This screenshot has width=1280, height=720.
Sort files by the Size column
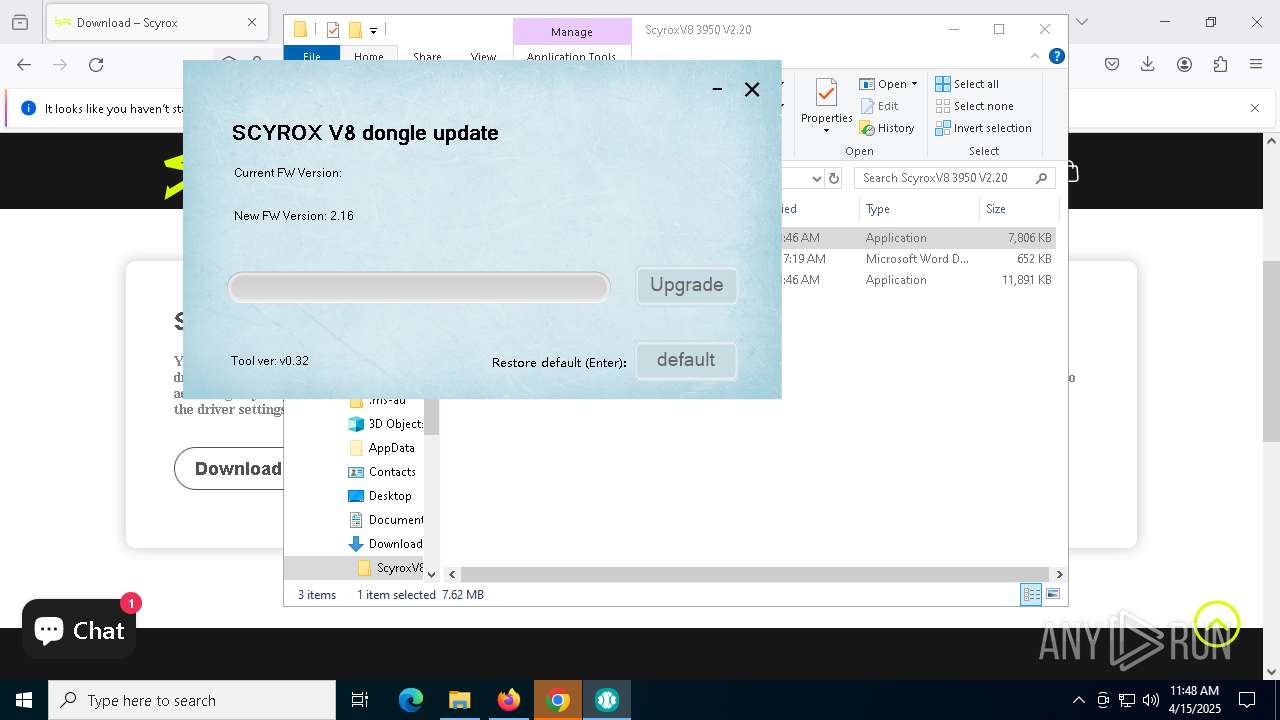(1018, 209)
